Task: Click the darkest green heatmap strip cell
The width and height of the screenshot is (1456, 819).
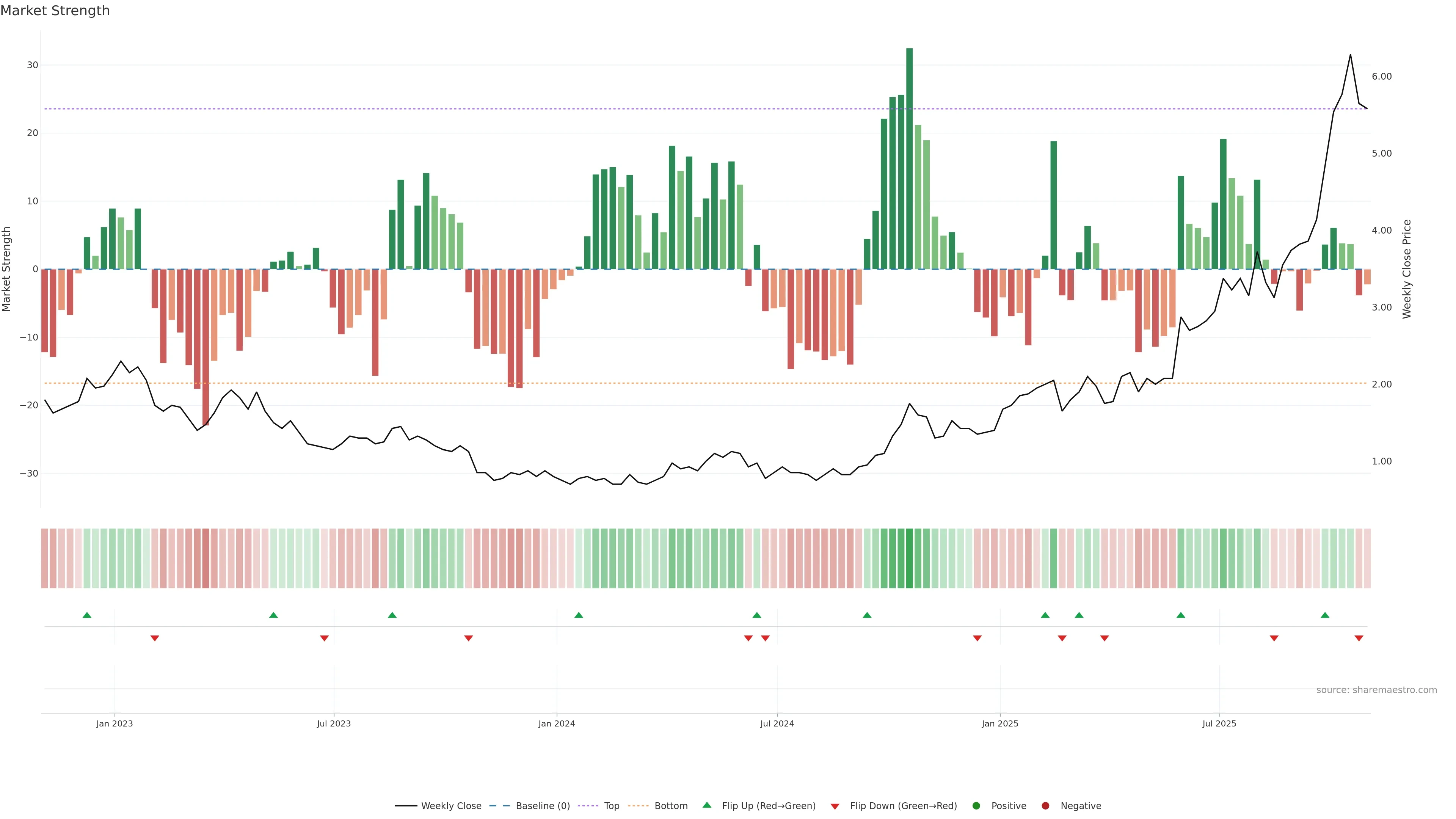Action: point(910,559)
